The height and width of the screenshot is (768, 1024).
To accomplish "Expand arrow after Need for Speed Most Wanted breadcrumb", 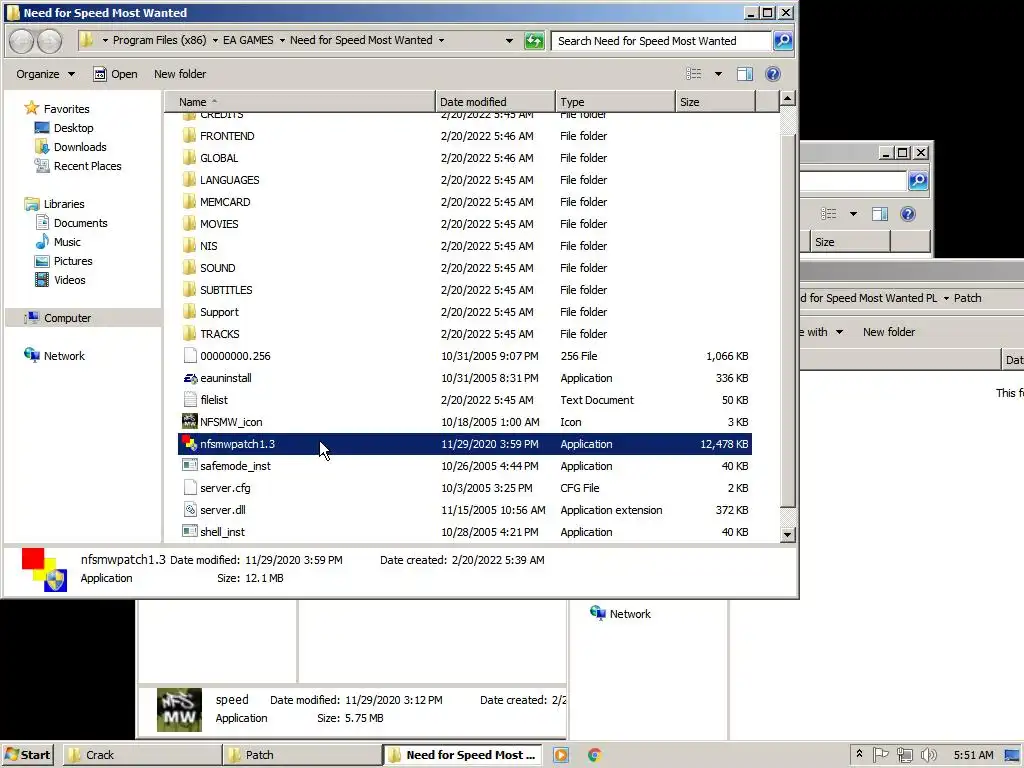I will tap(441, 40).
